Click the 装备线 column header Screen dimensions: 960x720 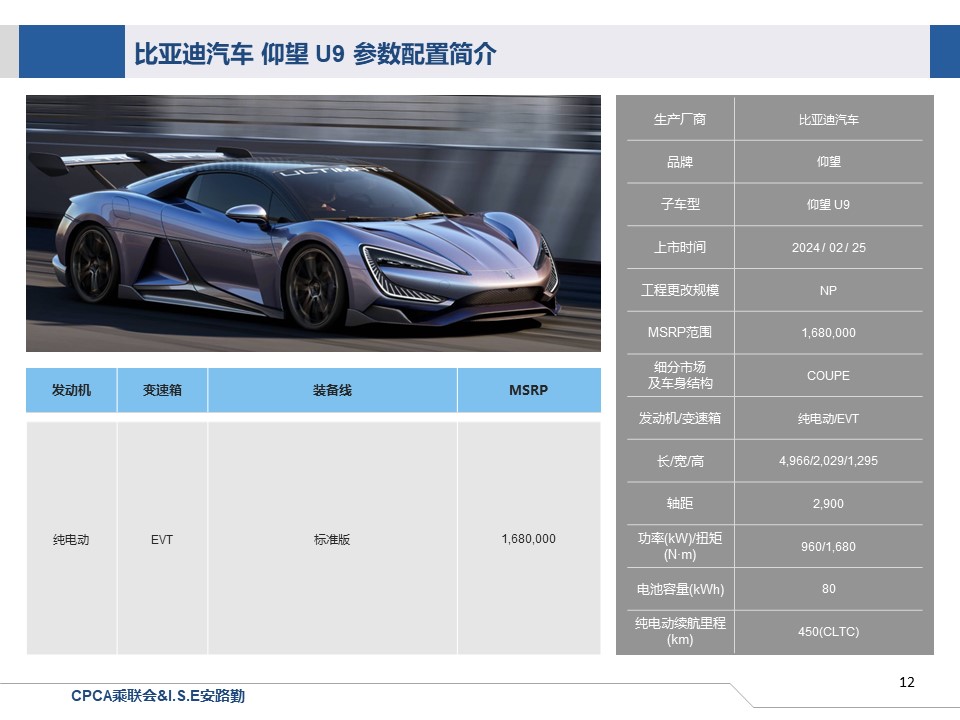point(332,390)
